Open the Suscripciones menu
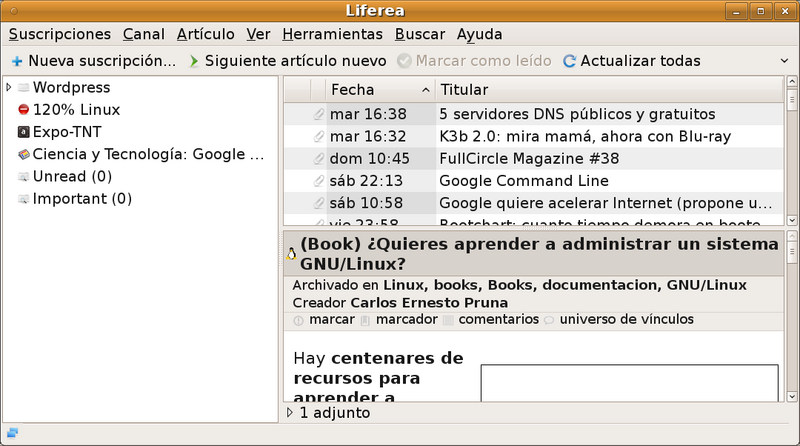This screenshot has height=446, width=800. [x=60, y=34]
